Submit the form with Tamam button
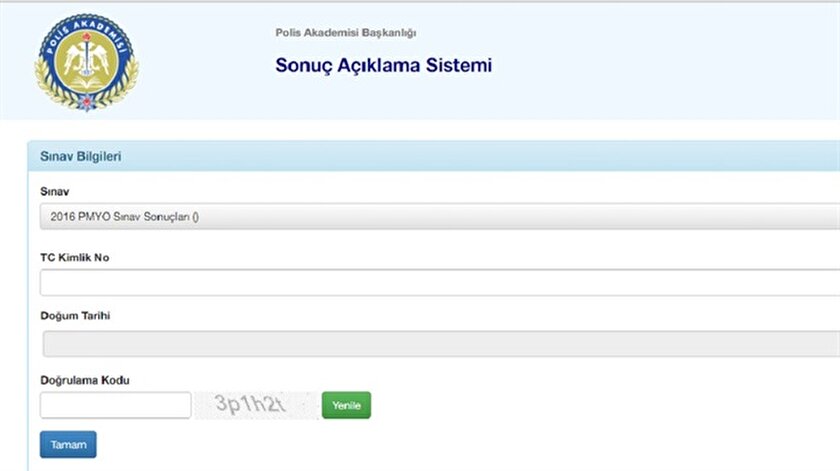840x471 pixels. [68, 444]
